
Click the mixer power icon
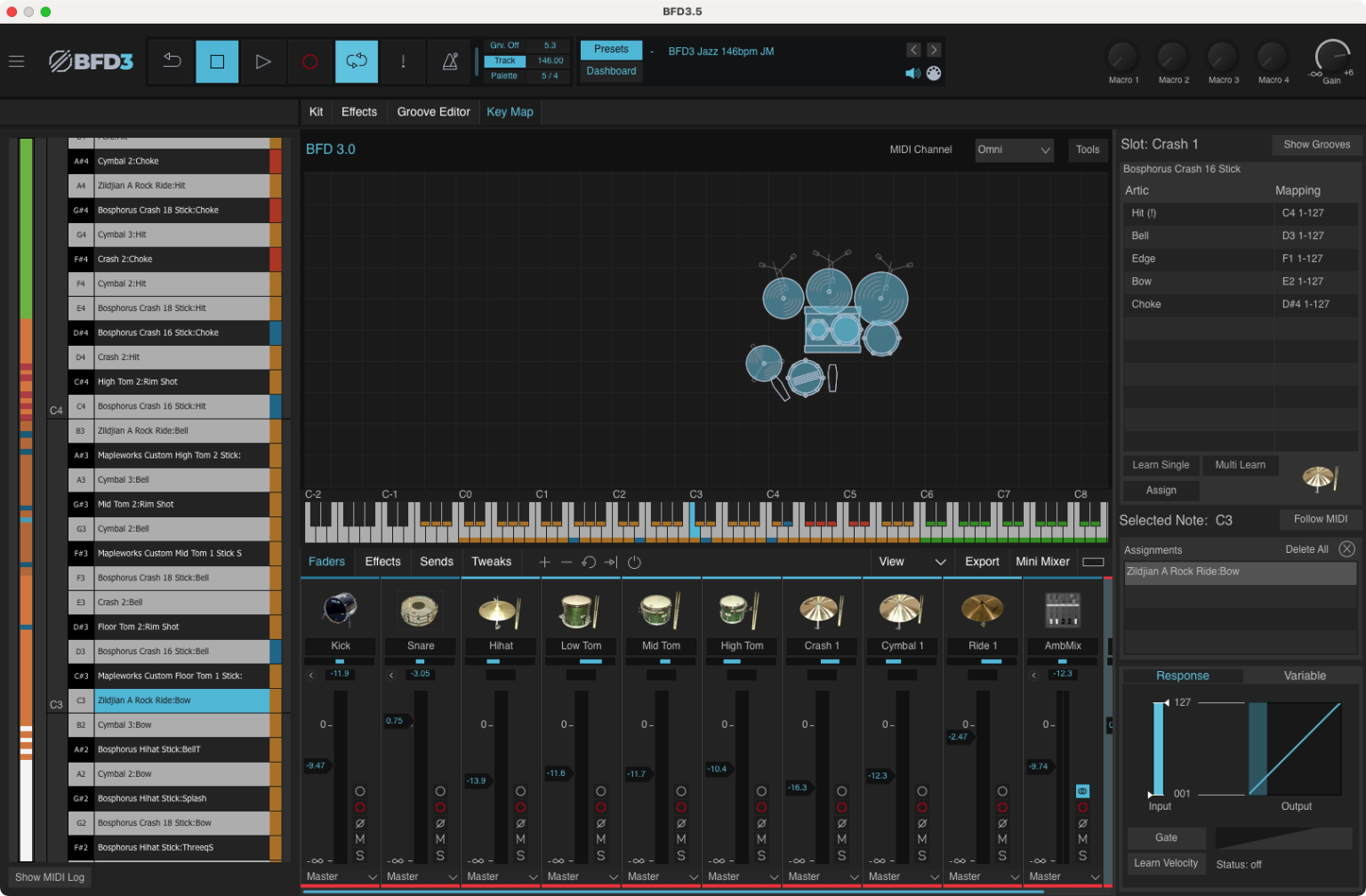tap(634, 562)
